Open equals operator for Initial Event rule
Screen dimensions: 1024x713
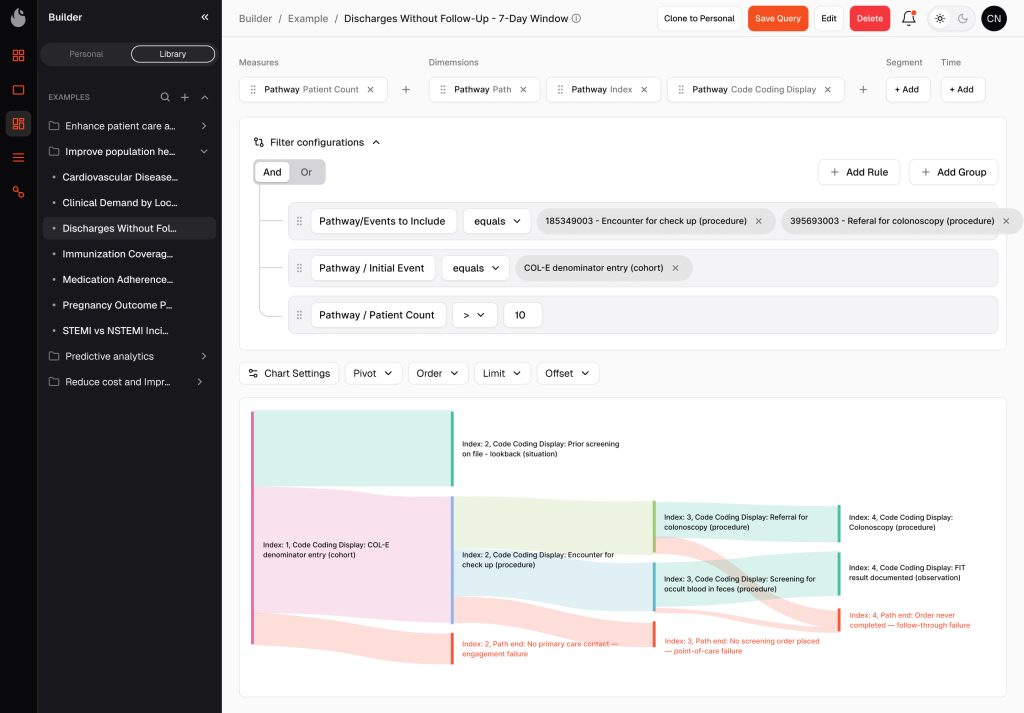coord(475,268)
